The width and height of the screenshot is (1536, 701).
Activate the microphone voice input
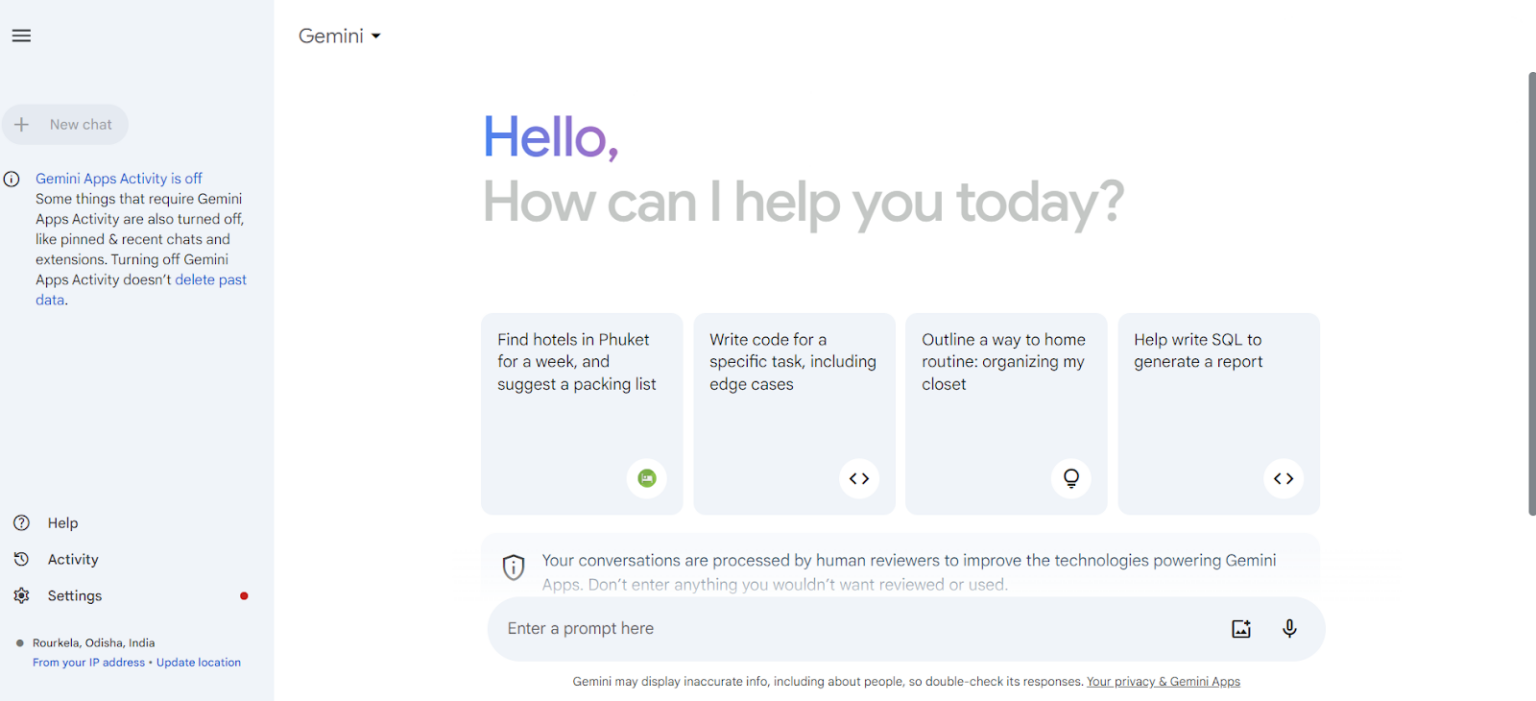coord(1290,629)
